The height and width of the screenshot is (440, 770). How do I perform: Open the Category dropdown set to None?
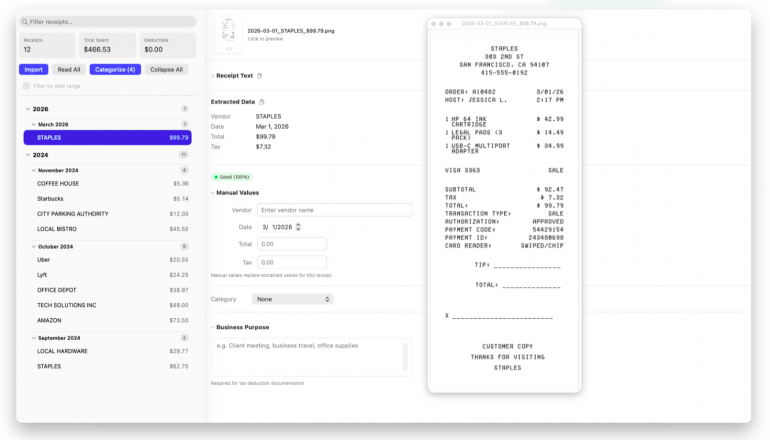pyautogui.click(x=292, y=299)
